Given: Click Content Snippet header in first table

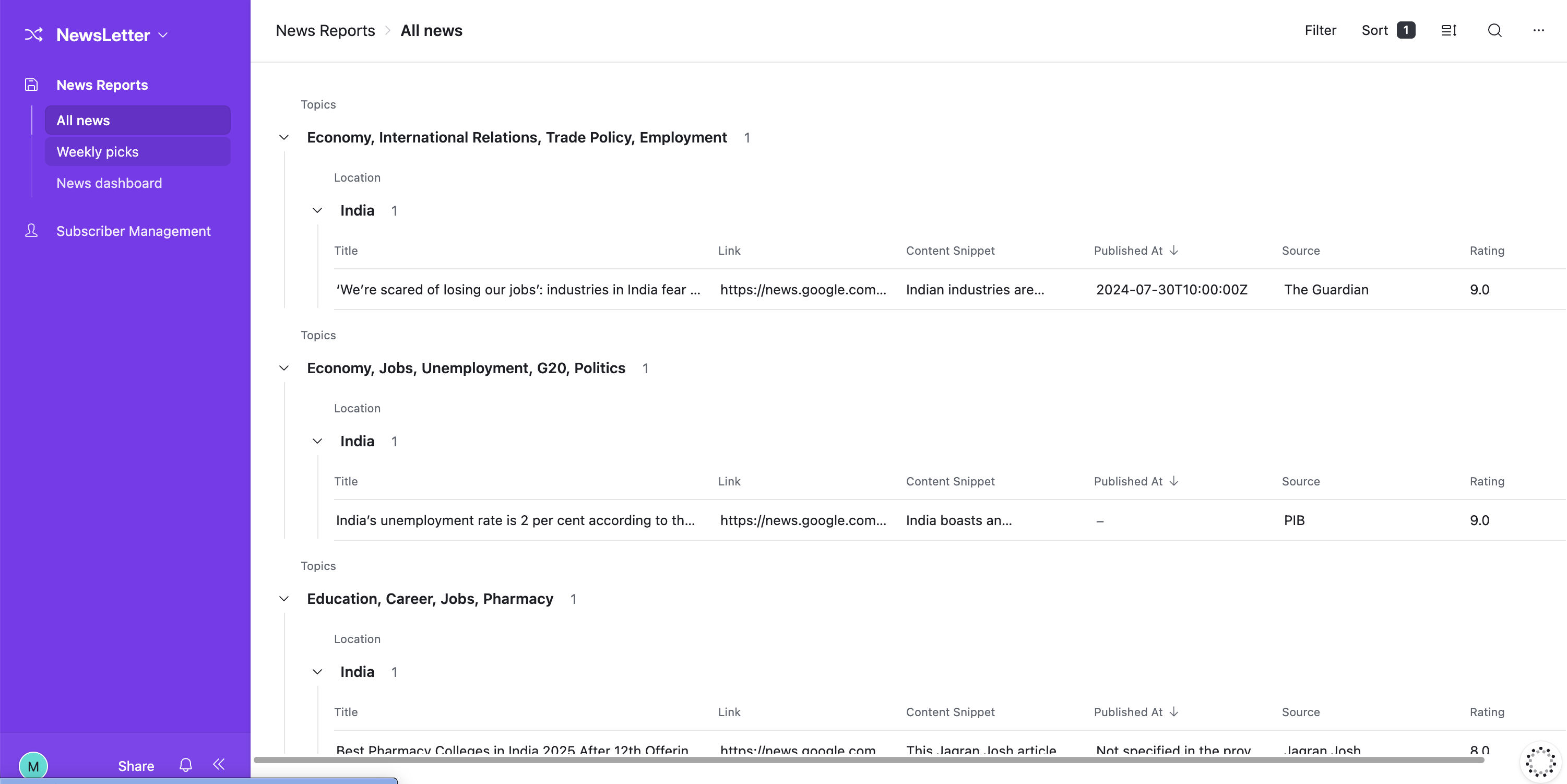Looking at the screenshot, I should [x=950, y=250].
